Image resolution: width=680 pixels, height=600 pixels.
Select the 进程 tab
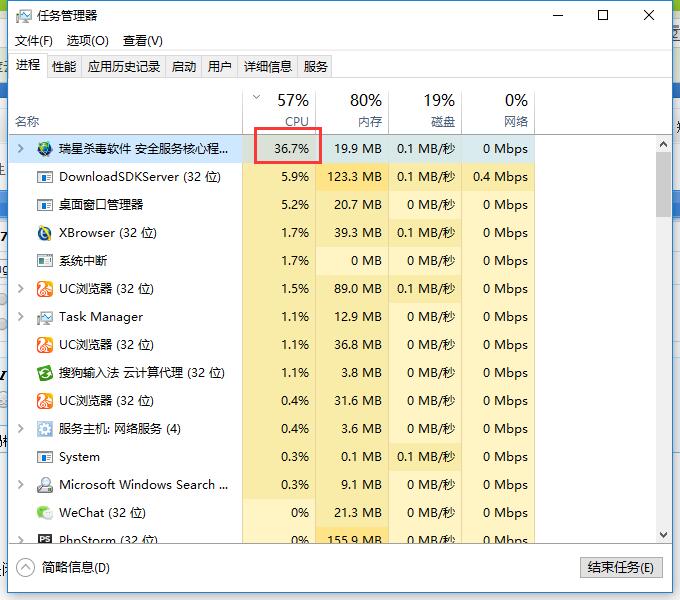coord(28,65)
